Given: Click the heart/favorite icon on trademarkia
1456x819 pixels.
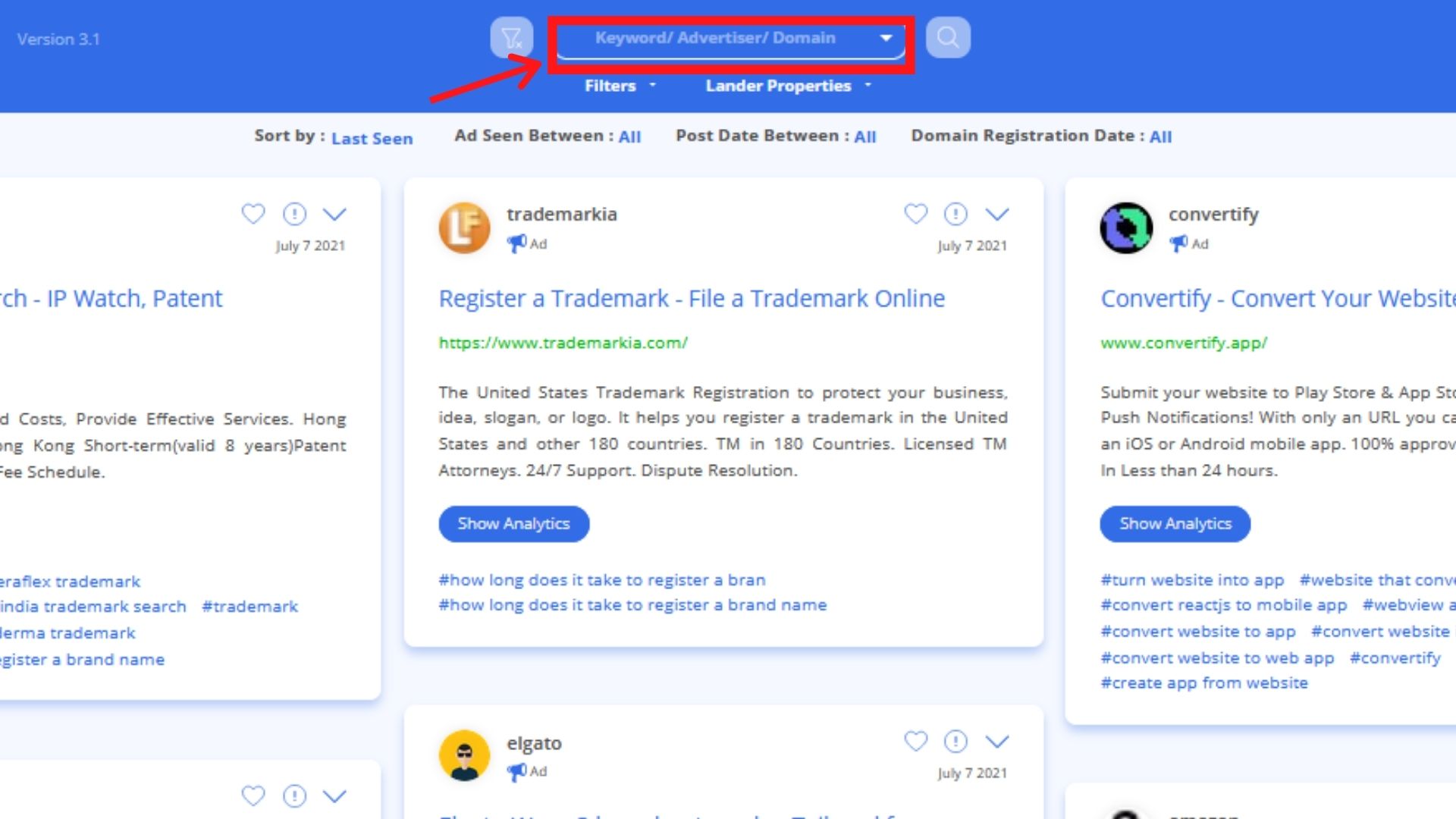Looking at the screenshot, I should pyautogui.click(x=915, y=212).
